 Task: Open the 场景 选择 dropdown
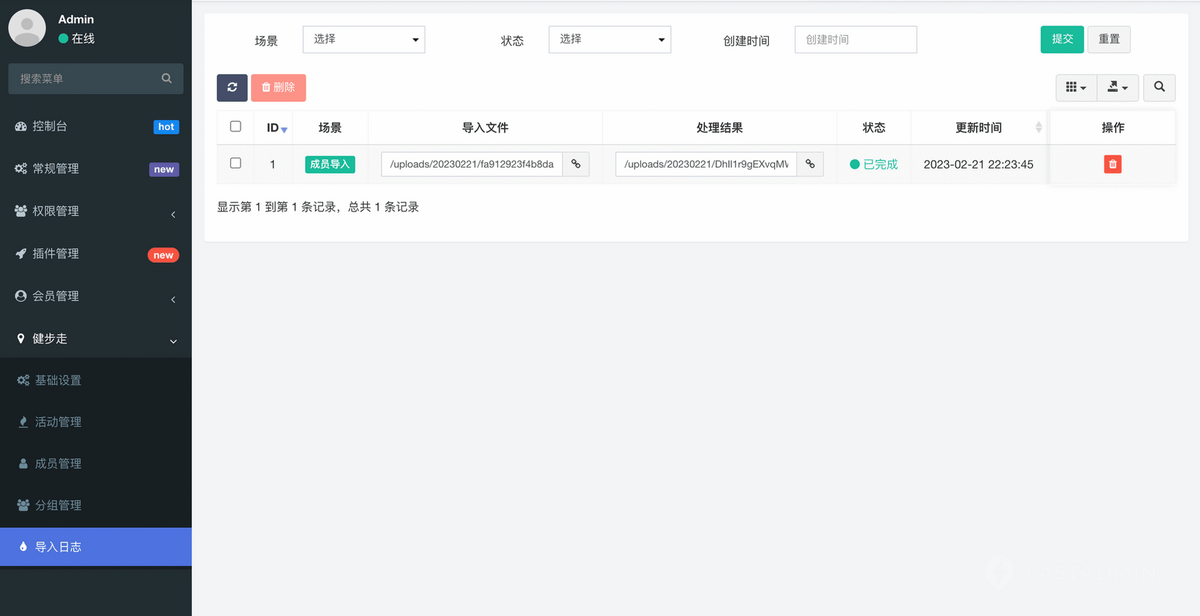363,40
